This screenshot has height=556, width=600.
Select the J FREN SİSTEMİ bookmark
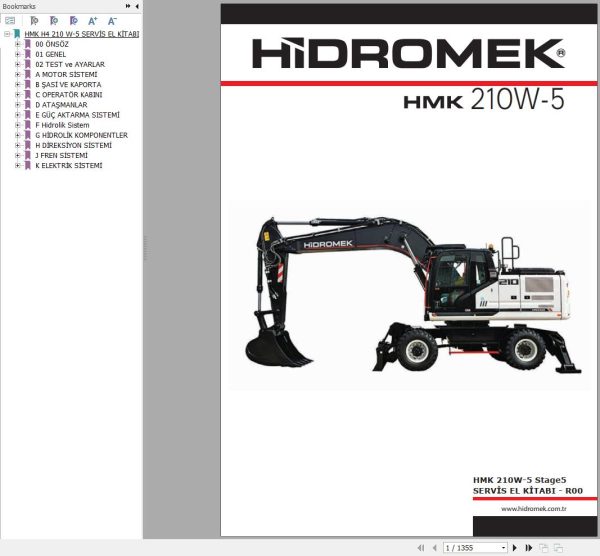pyautogui.click(x=61, y=155)
